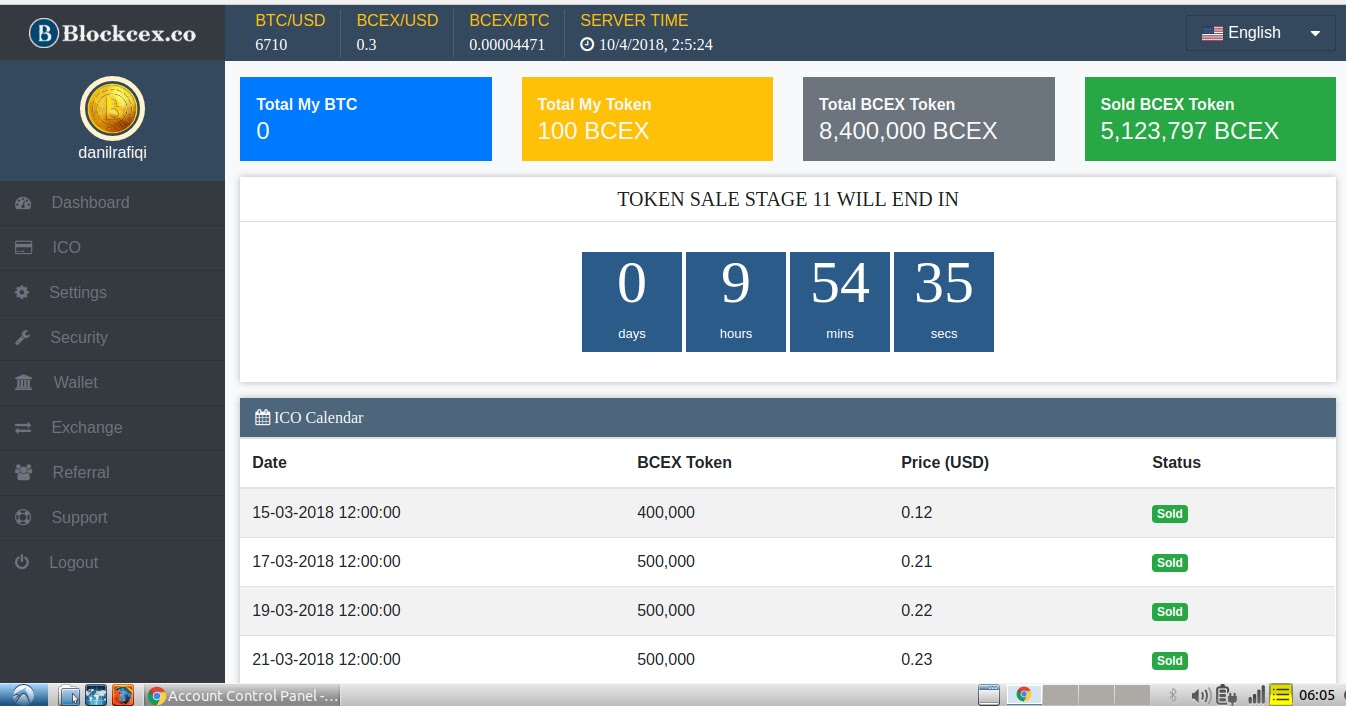Click the date 19-03-2018 12:00:00
This screenshot has width=1346, height=706.
pos(326,611)
